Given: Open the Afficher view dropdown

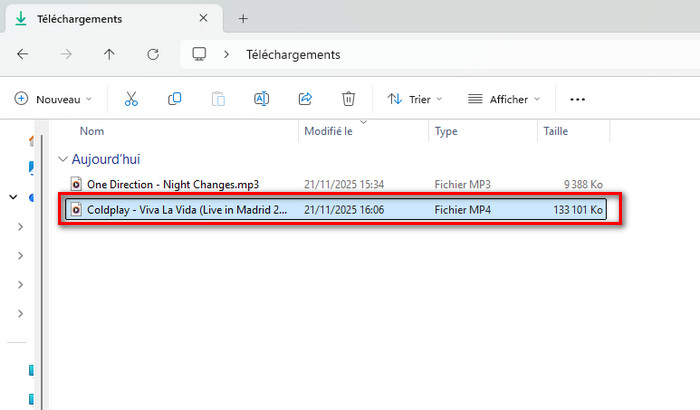Looking at the screenshot, I should (503, 99).
